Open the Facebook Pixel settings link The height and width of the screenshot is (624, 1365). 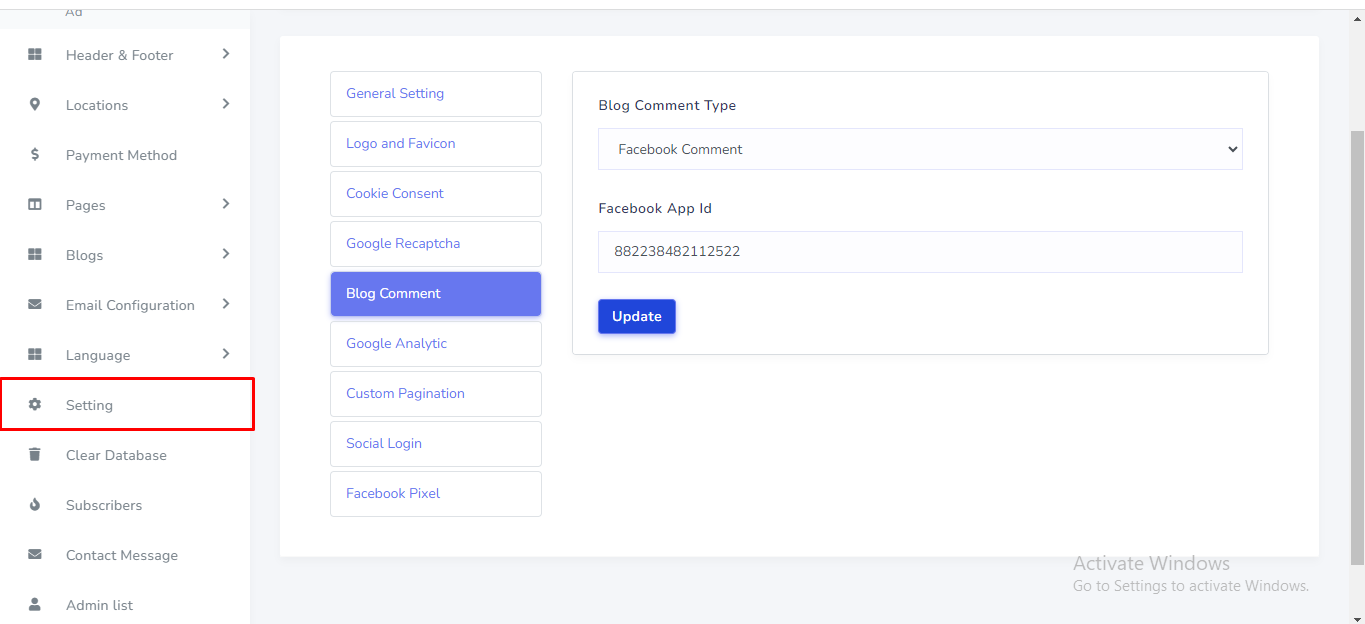coord(435,494)
